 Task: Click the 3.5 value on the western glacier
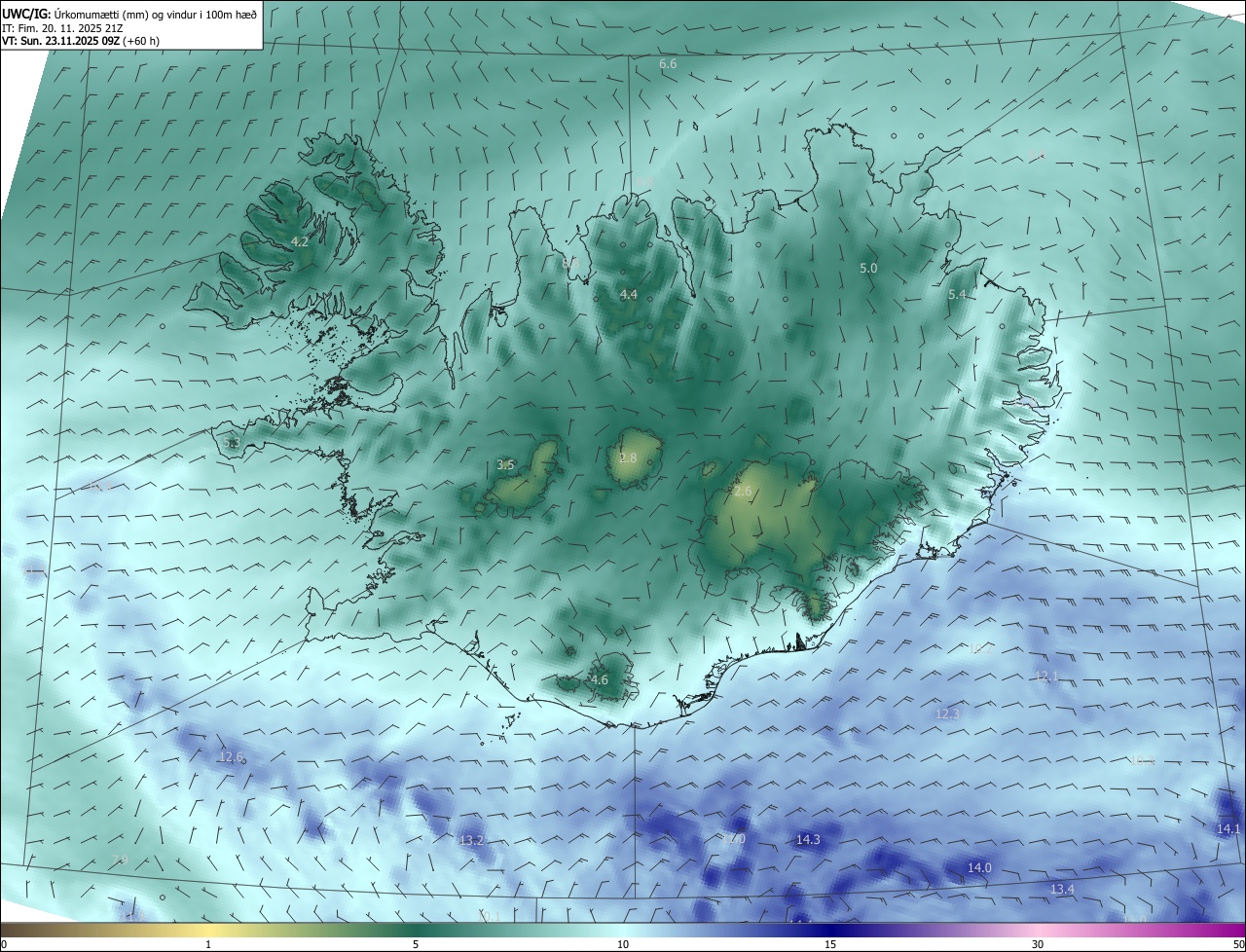505,464
